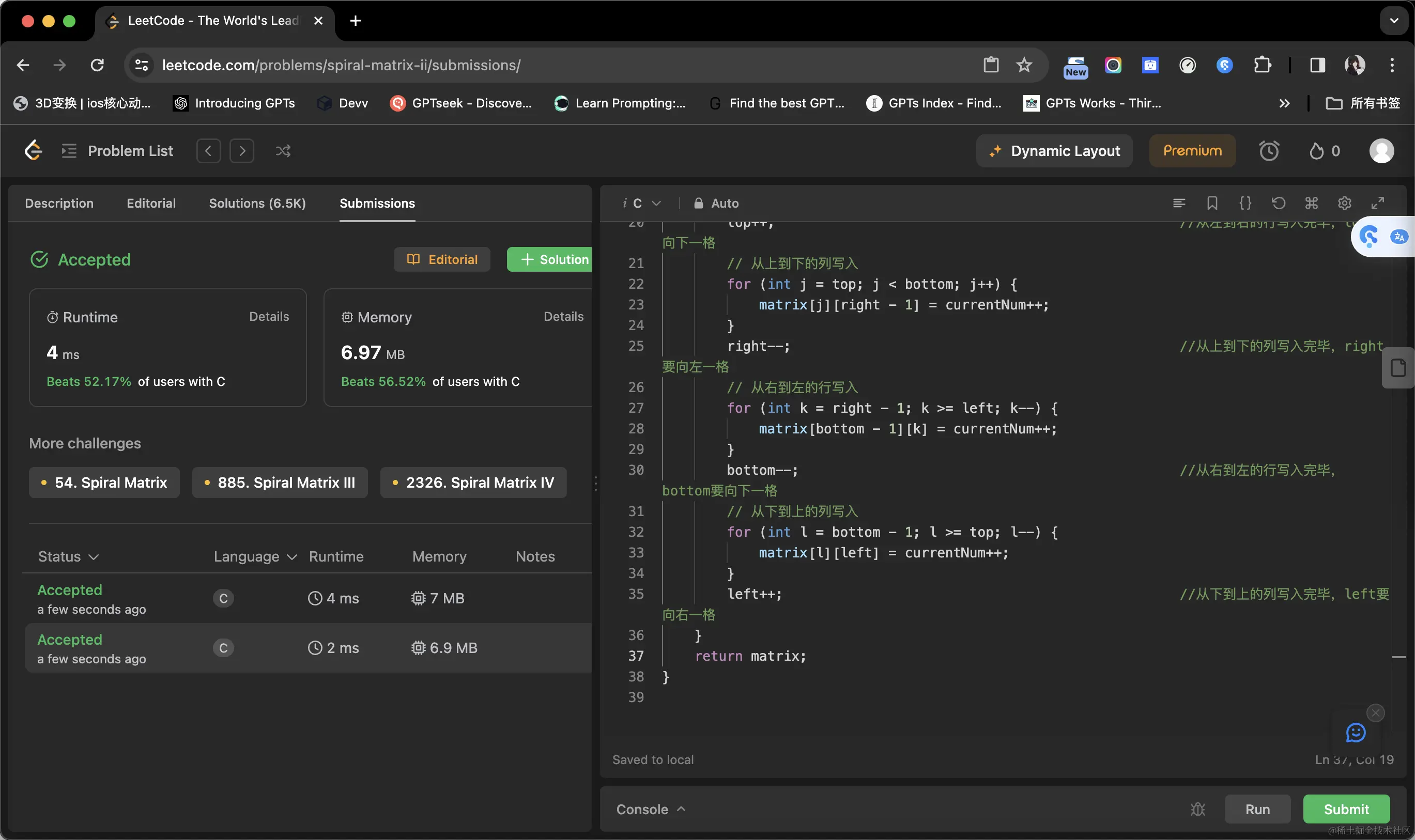Image resolution: width=1415 pixels, height=840 pixels.
Task: Open editor settings gear icon
Action: (1344, 203)
